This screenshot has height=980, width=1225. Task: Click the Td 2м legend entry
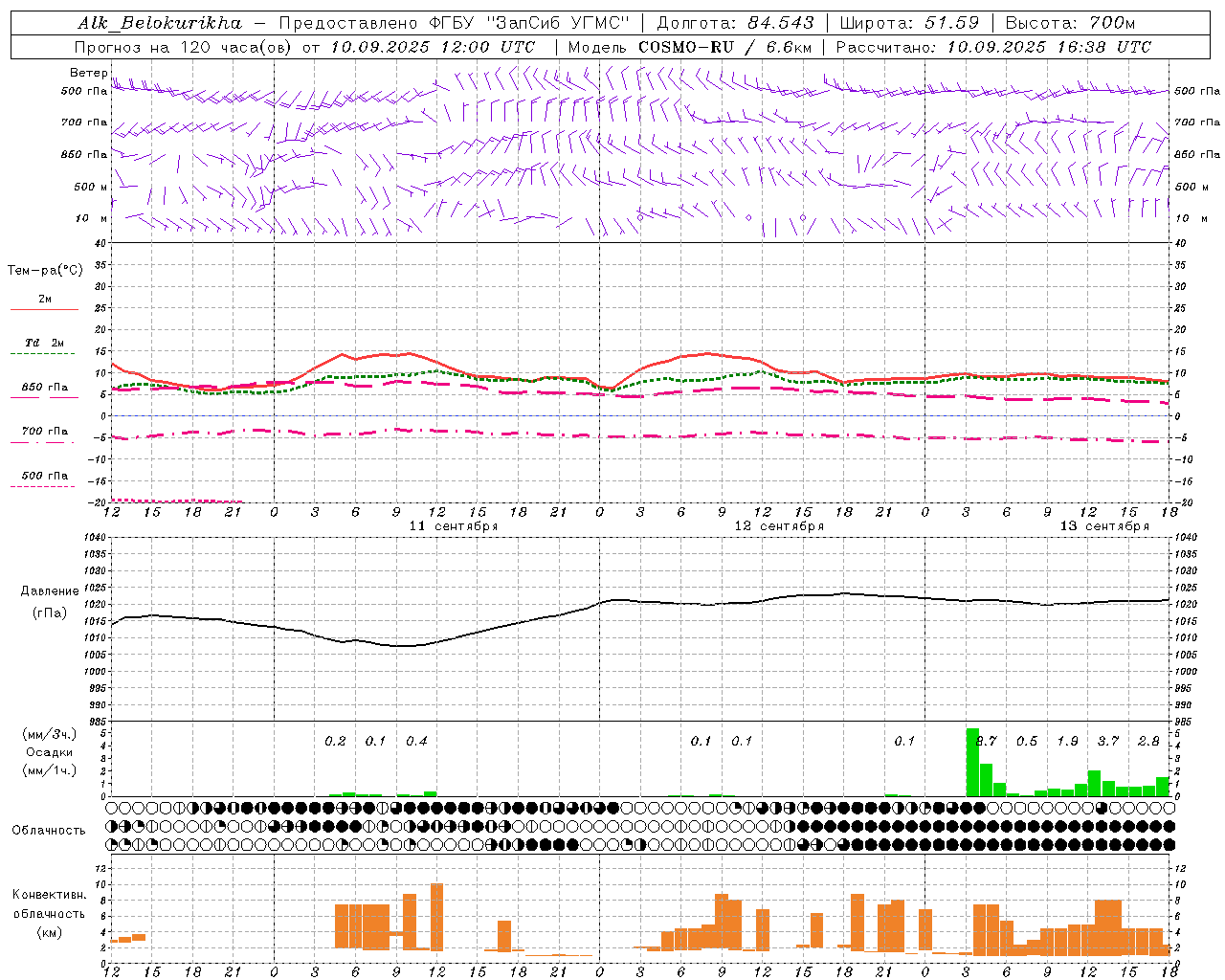coord(44,343)
